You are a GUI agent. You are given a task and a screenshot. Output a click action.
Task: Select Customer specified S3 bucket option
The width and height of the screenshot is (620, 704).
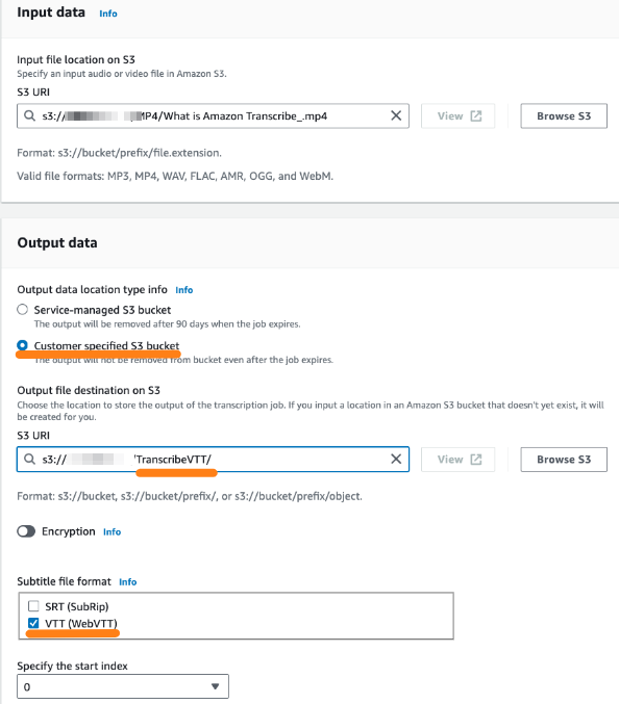(x=22, y=345)
